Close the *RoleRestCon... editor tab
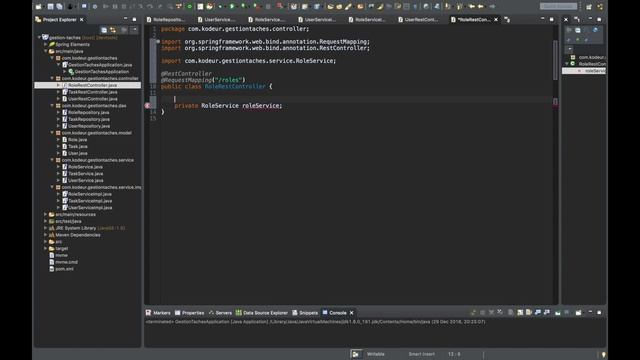This screenshot has width=640, height=360. (x=496, y=20)
